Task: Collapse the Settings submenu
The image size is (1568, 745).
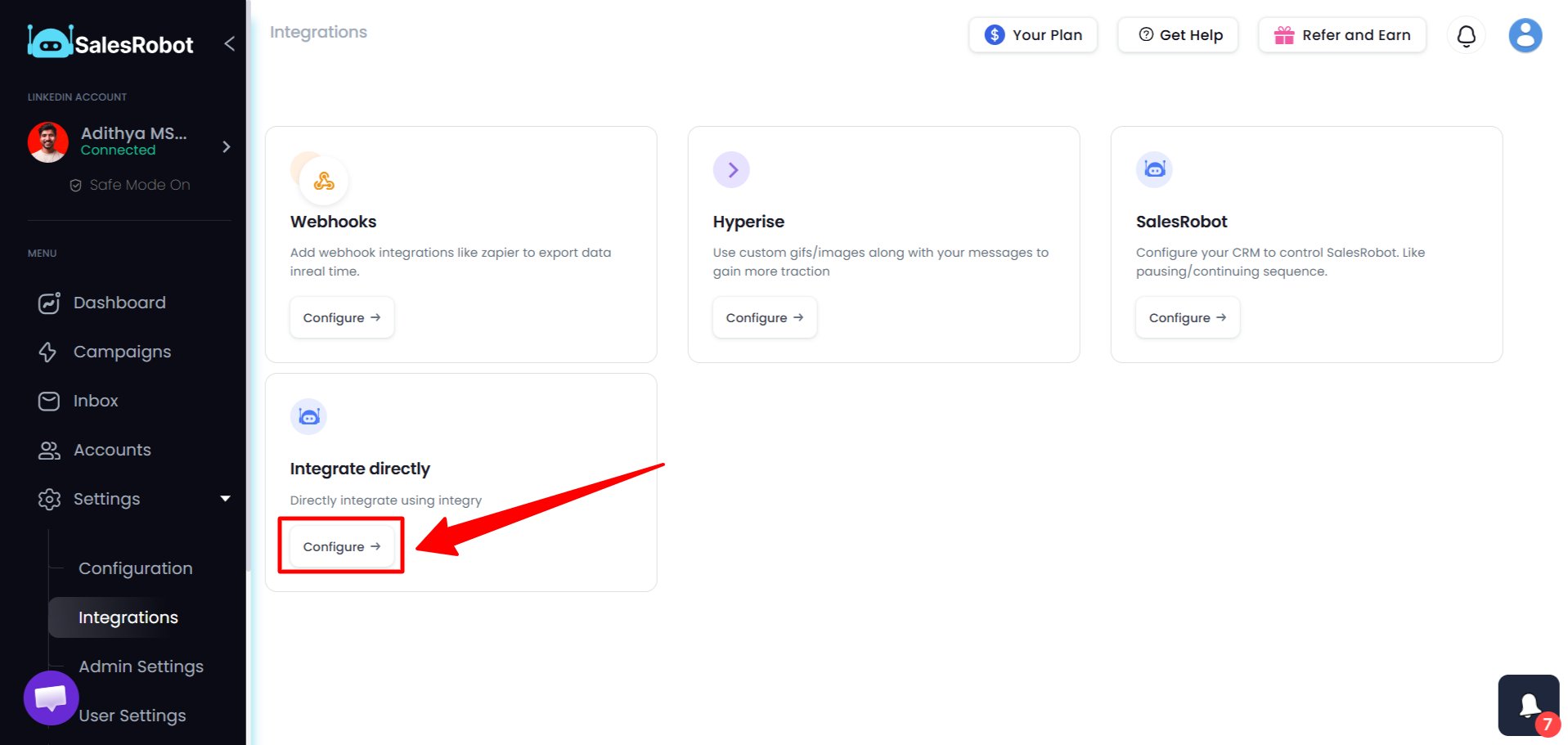Action: click(x=225, y=498)
